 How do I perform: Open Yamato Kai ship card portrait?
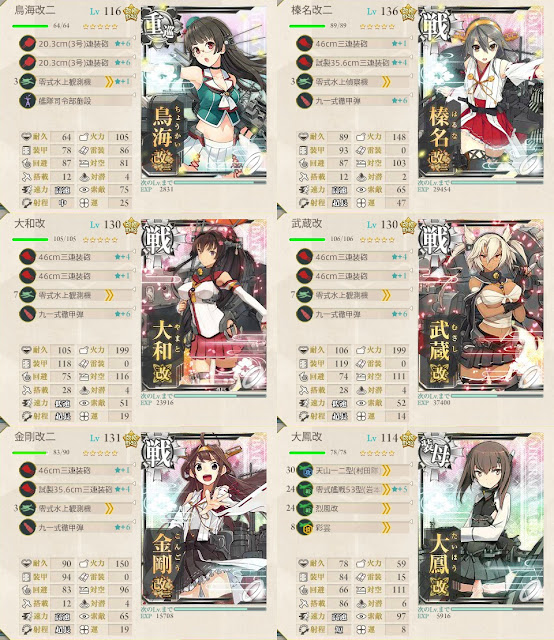coord(204,305)
